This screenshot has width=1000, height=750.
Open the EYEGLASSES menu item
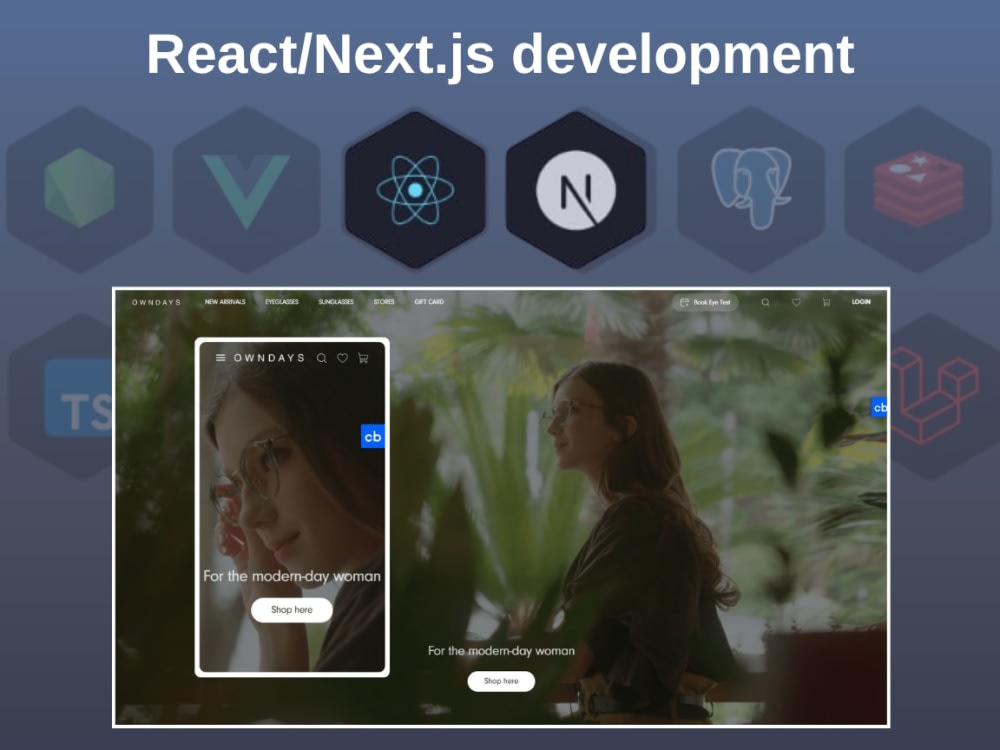[282, 302]
